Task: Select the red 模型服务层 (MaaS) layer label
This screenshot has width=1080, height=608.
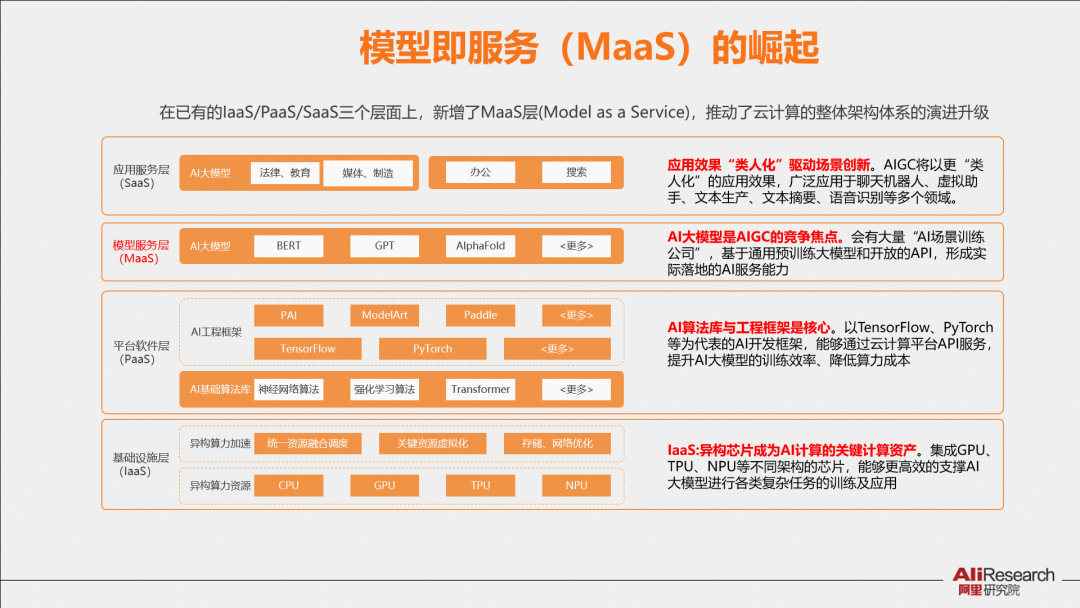Action: pos(141,252)
